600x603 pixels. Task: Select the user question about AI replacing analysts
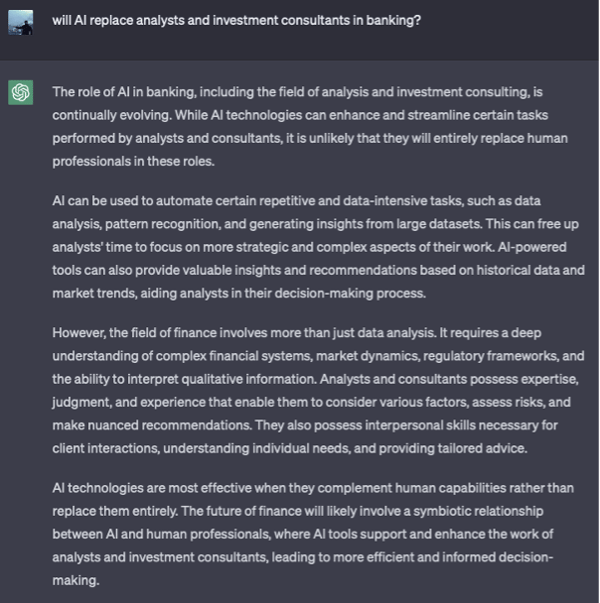[x=237, y=20]
